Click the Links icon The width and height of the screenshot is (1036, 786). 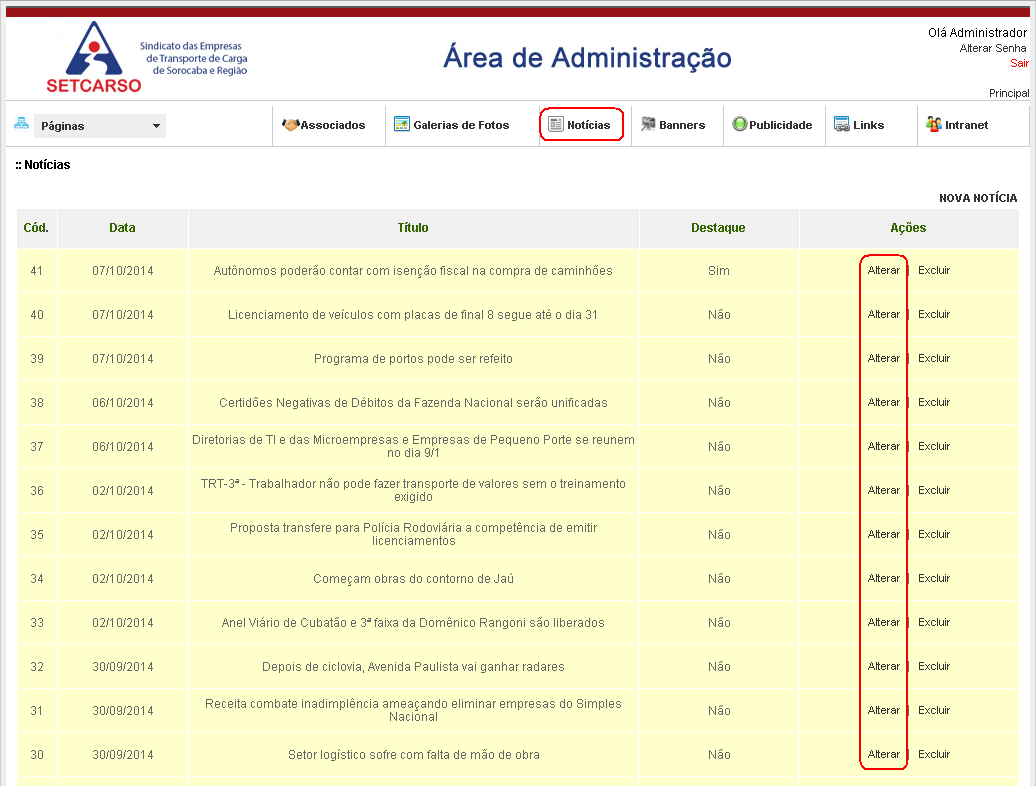pos(842,124)
